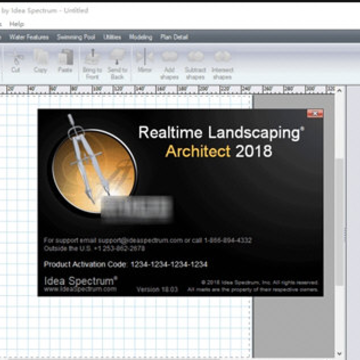This screenshot has width=360, height=360.
Task: Click Add shapes icon
Action: click(x=169, y=64)
